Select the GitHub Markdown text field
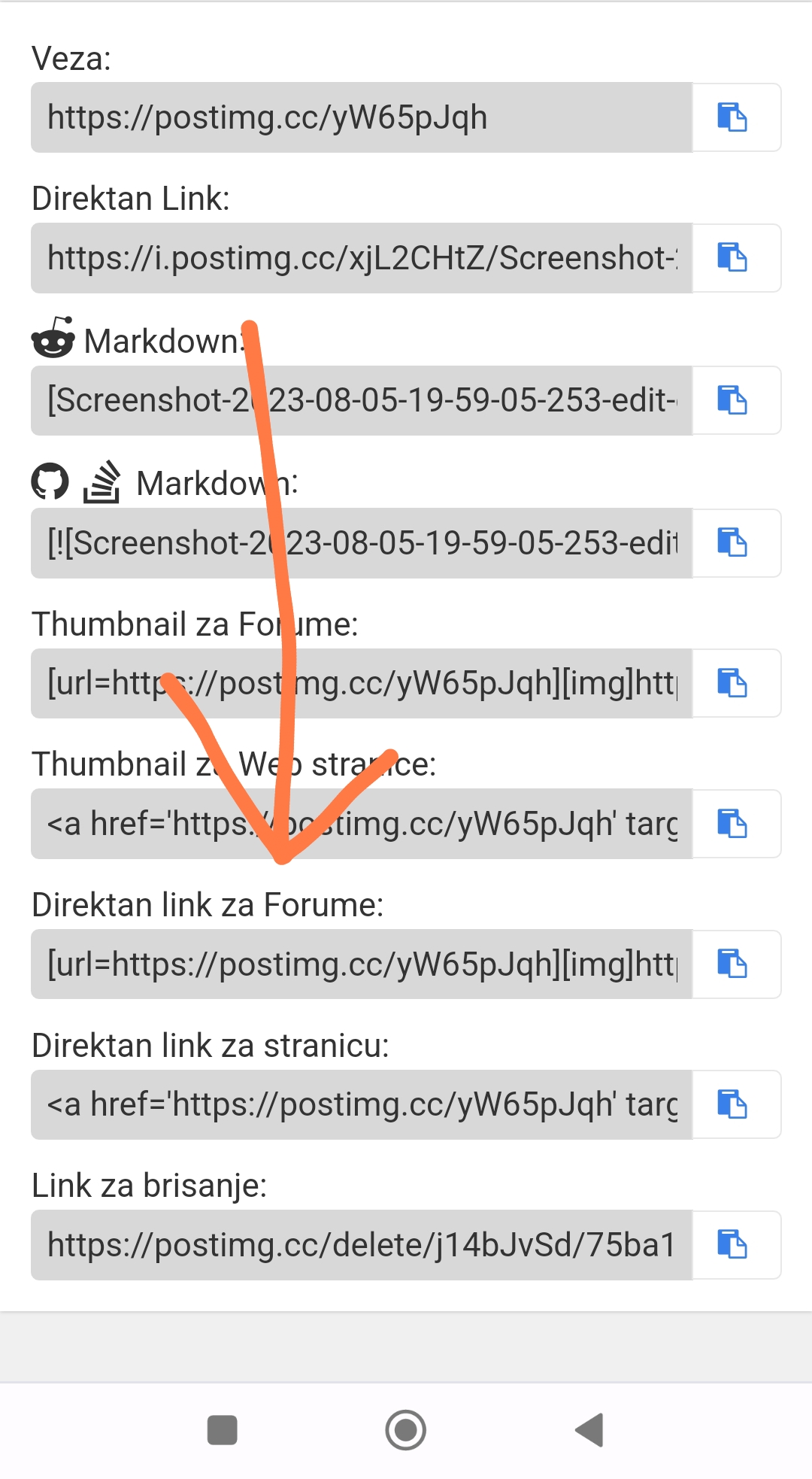The width and height of the screenshot is (812, 1479). click(x=362, y=543)
